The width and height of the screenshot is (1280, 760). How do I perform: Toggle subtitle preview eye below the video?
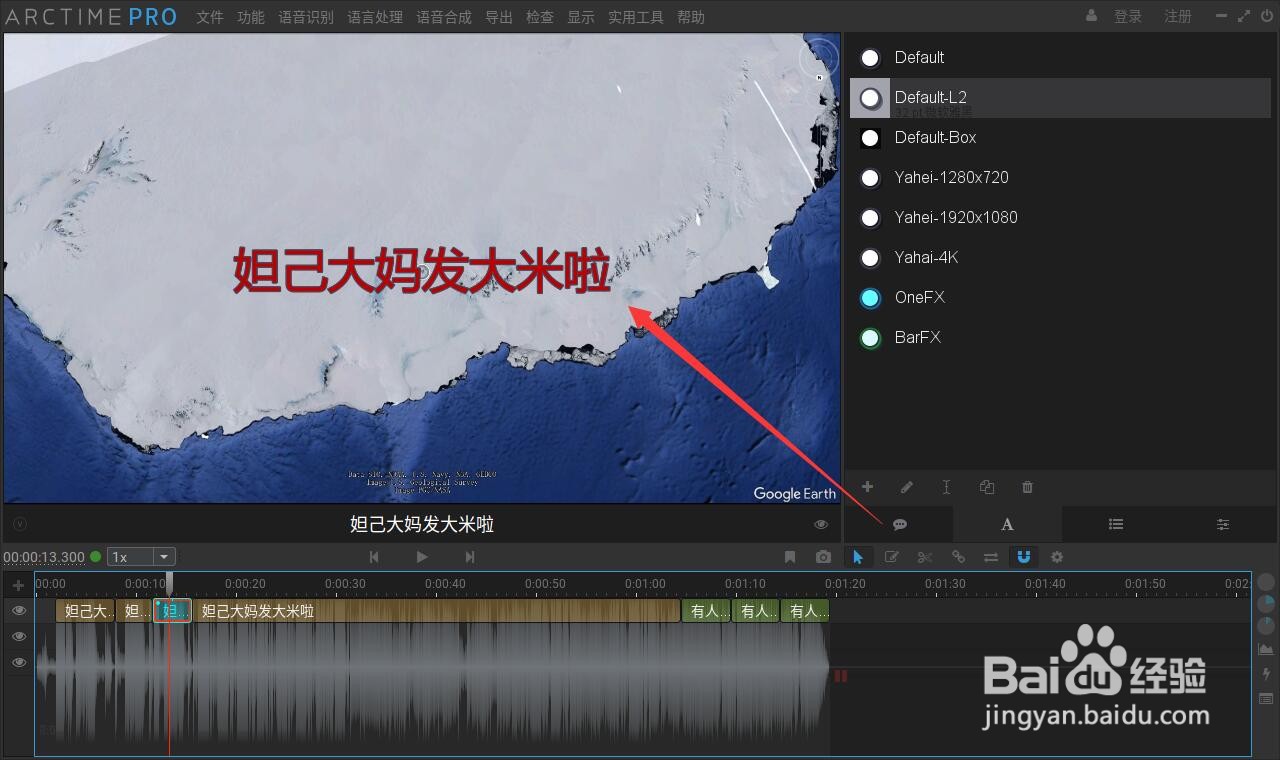[x=821, y=524]
